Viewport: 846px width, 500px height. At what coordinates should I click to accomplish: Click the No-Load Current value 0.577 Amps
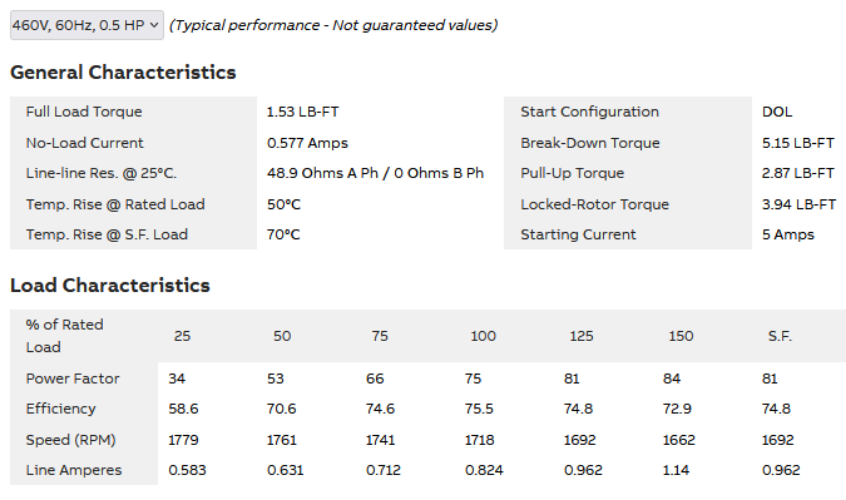pyautogui.click(x=307, y=143)
